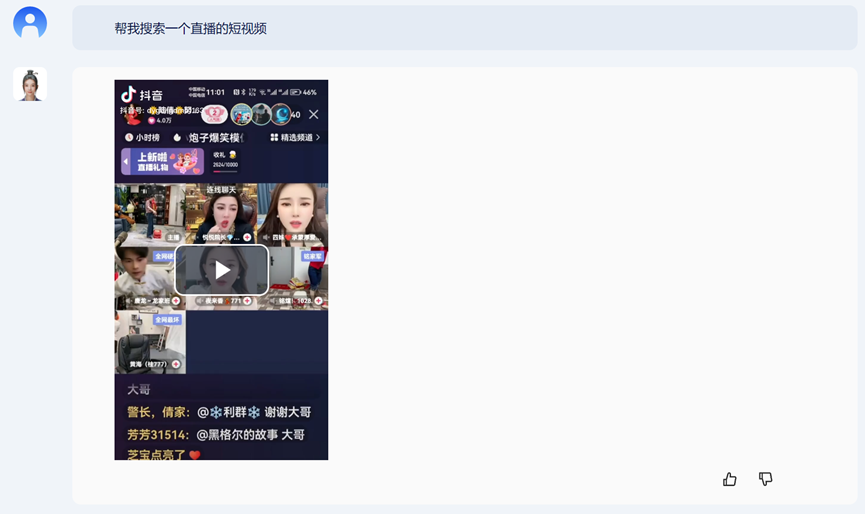Click the thumbs down feedback icon
Image resolution: width=865 pixels, height=514 pixels.
tap(765, 479)
